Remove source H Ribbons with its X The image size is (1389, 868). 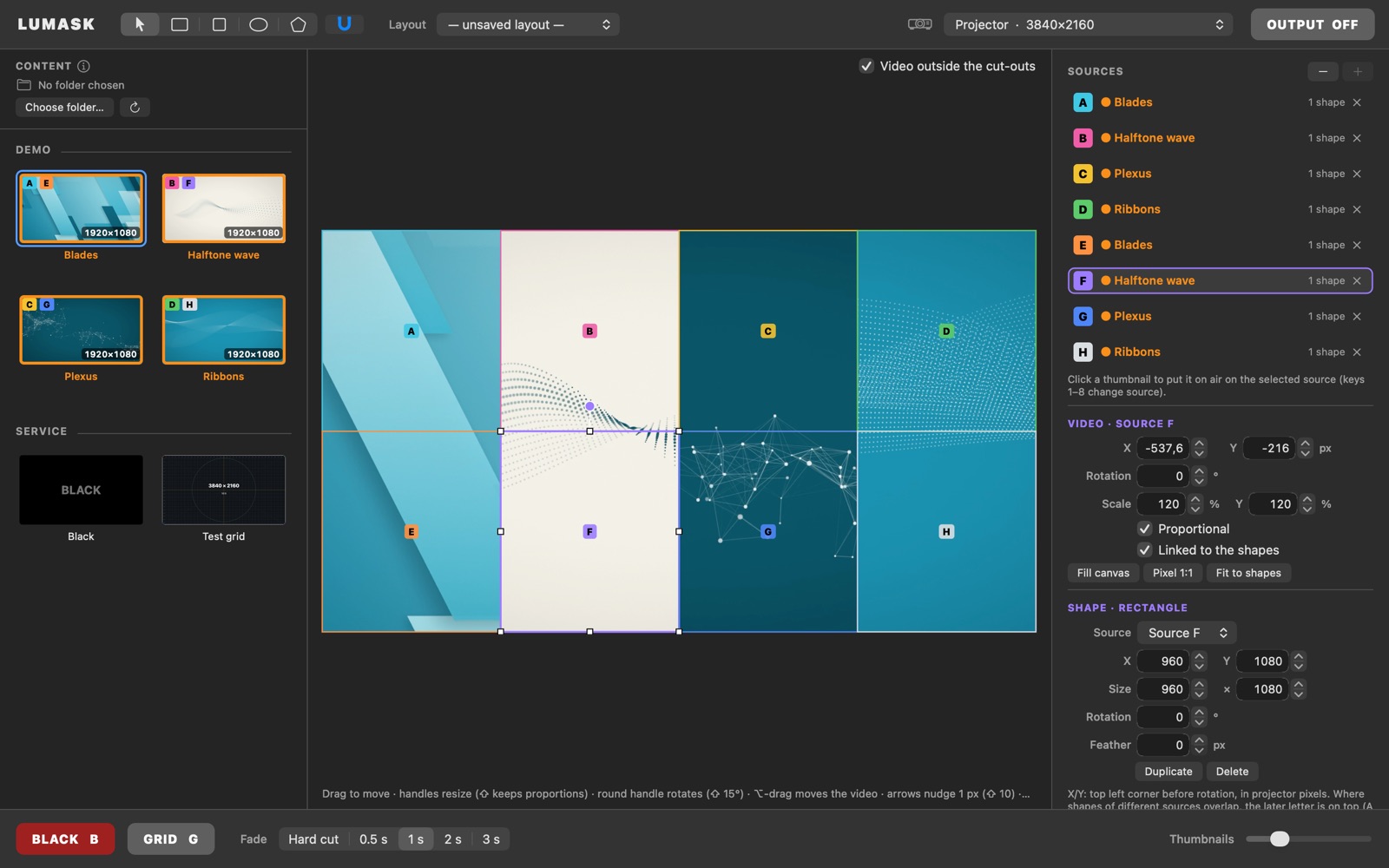(x=1357, y=352)
